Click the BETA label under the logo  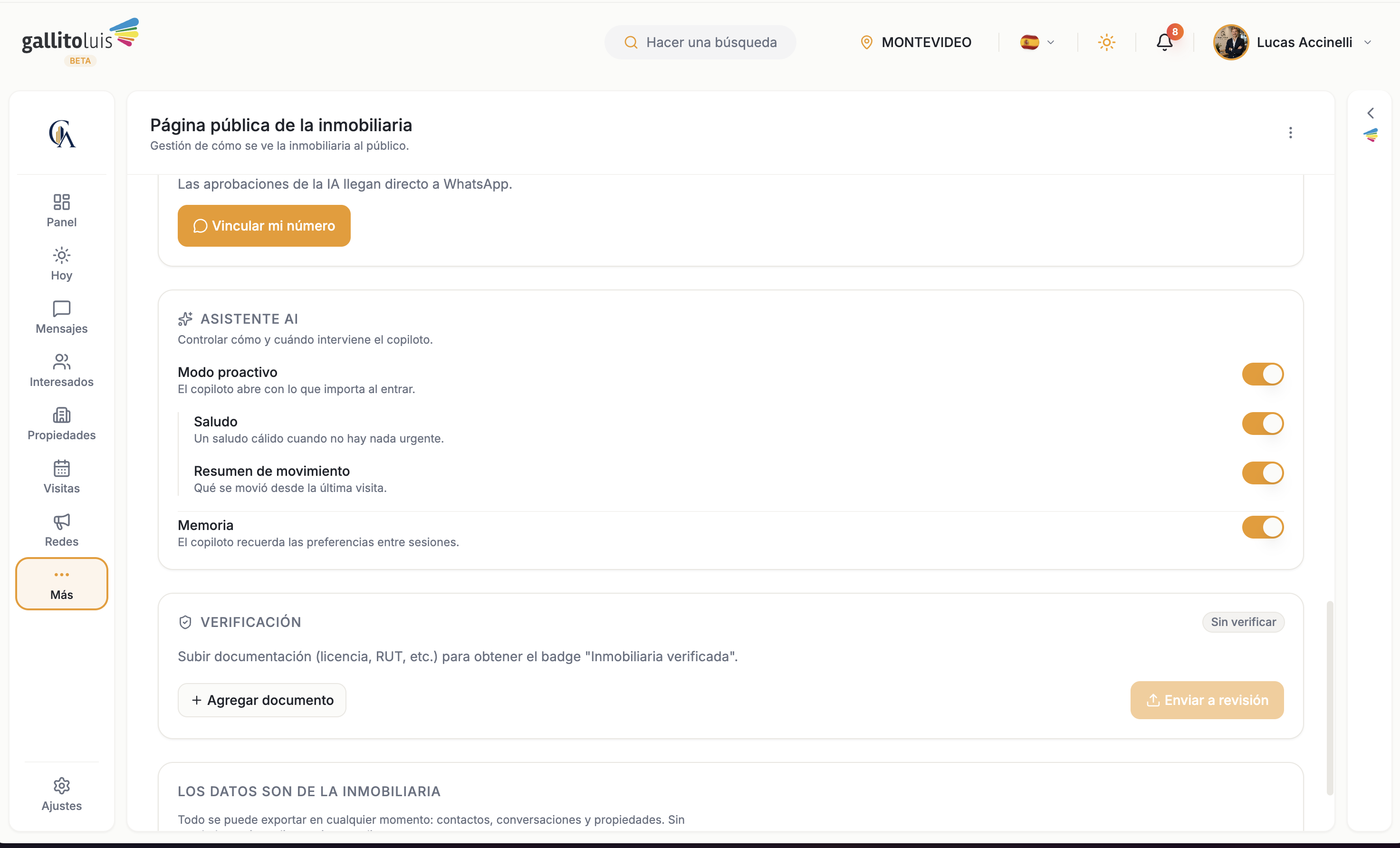click(80, 61)
